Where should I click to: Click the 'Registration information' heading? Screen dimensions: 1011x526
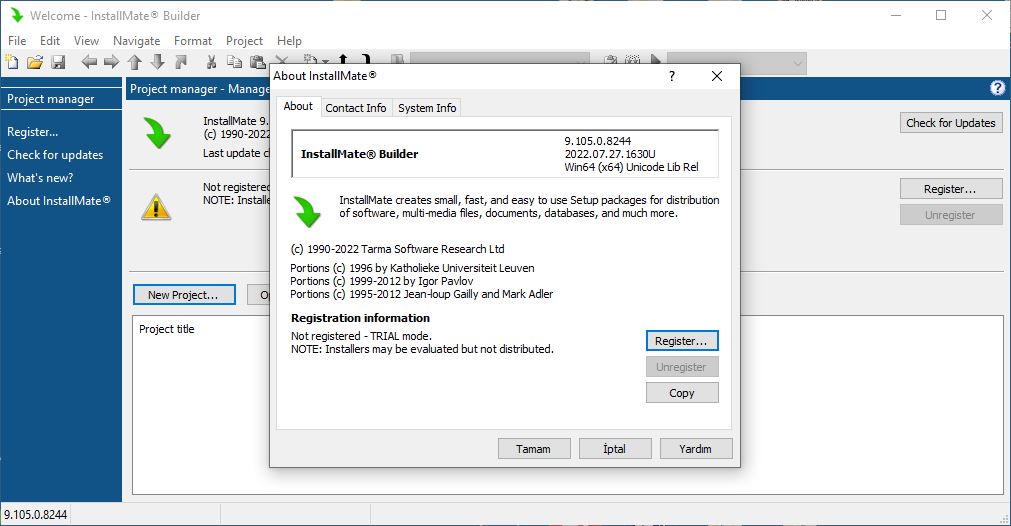(x=360, y=318)
